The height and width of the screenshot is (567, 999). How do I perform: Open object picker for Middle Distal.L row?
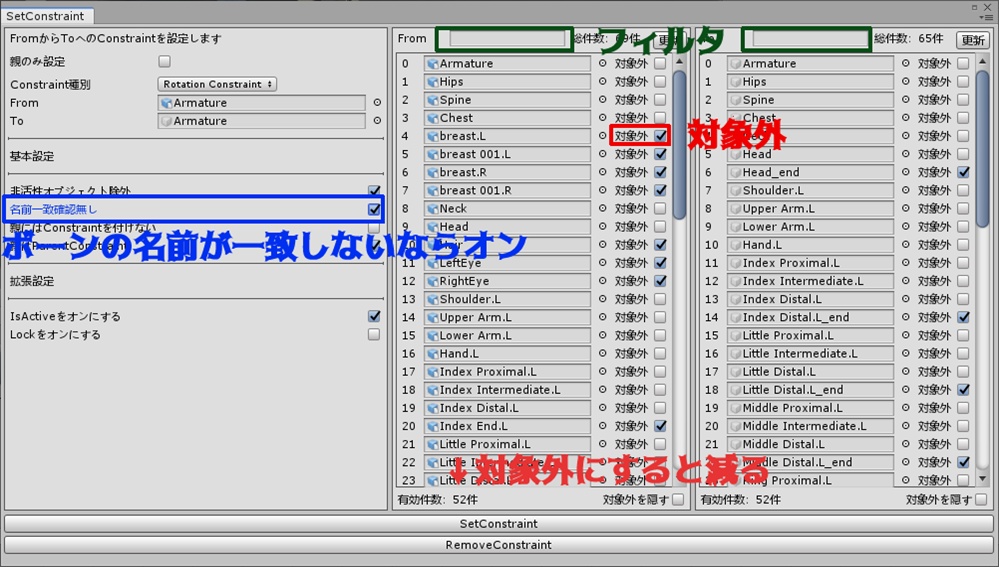[905, 444]
